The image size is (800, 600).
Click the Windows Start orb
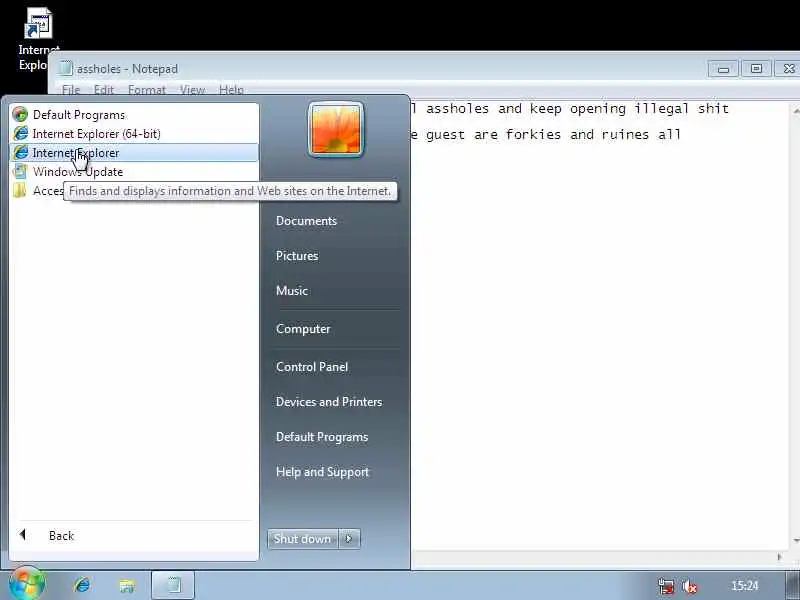click(x=26, y=584)
